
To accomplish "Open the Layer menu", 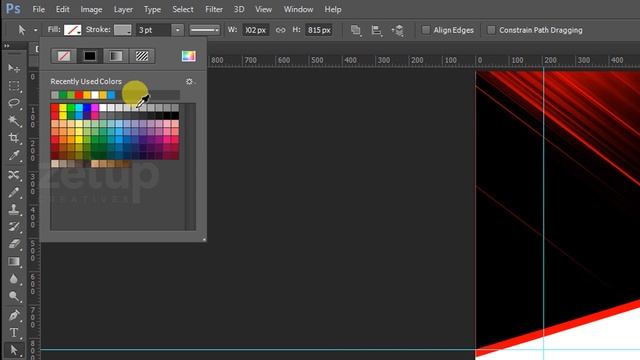I will [x=123, y=9].
